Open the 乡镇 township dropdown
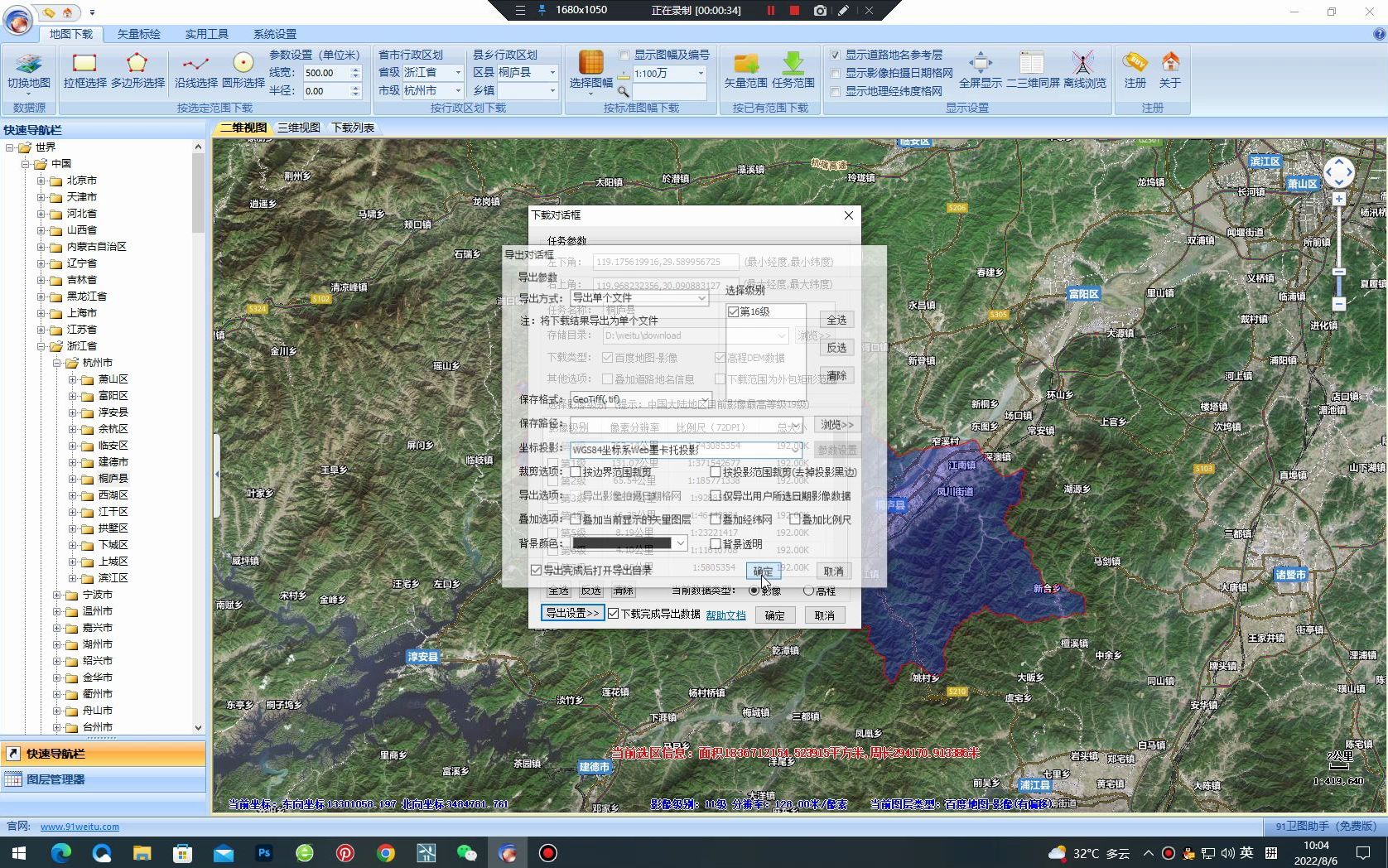The height and width of the screenshot is (868, 1388). (x=552, y=91)
